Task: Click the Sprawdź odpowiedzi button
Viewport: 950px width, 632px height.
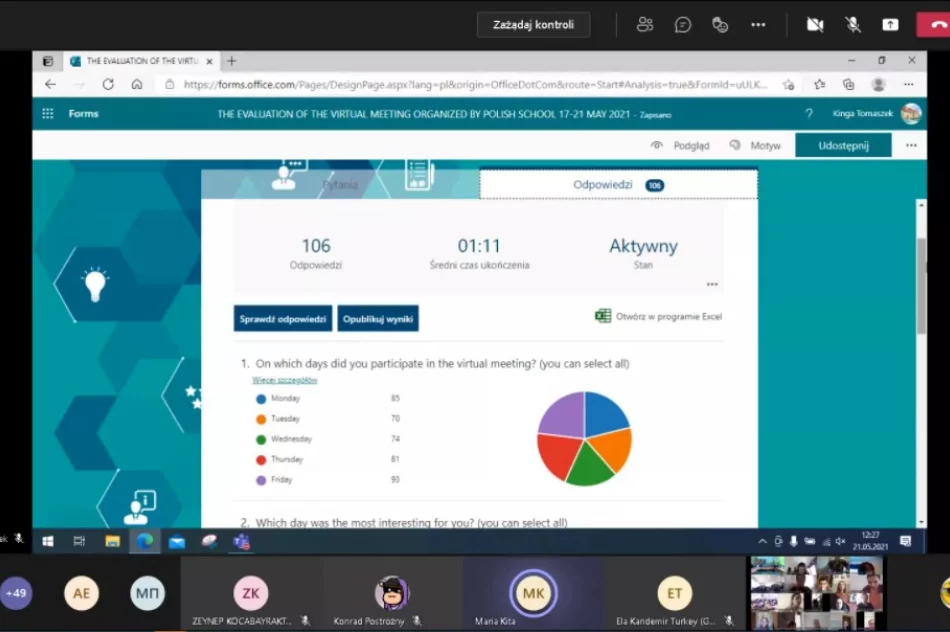Action: tap(283, 319)
